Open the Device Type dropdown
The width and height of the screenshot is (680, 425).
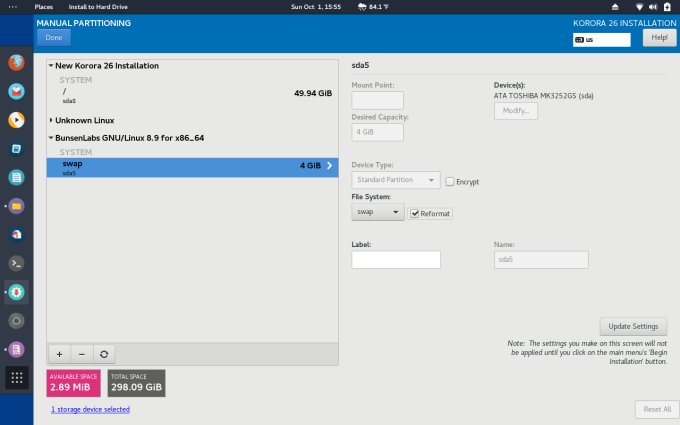tap(396, 180)
